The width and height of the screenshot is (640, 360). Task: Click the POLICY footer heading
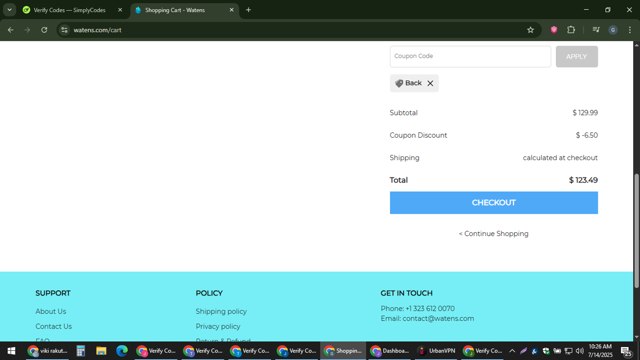(x=209, y=293)
